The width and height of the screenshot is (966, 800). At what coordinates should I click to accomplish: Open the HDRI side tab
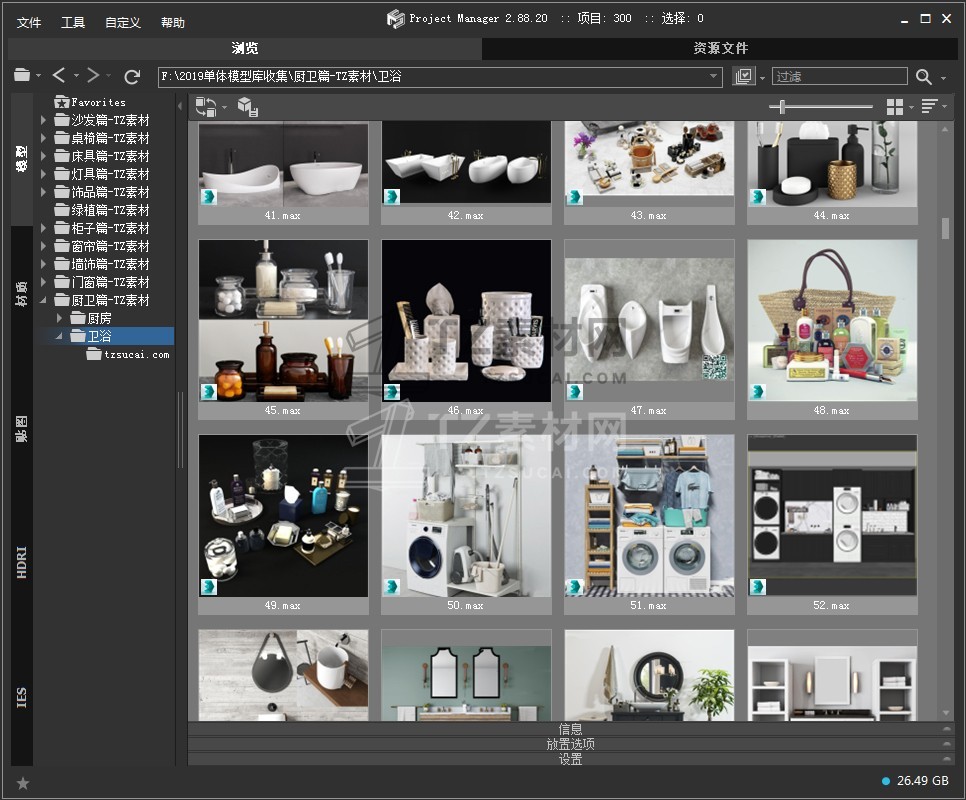coord(22,563)
